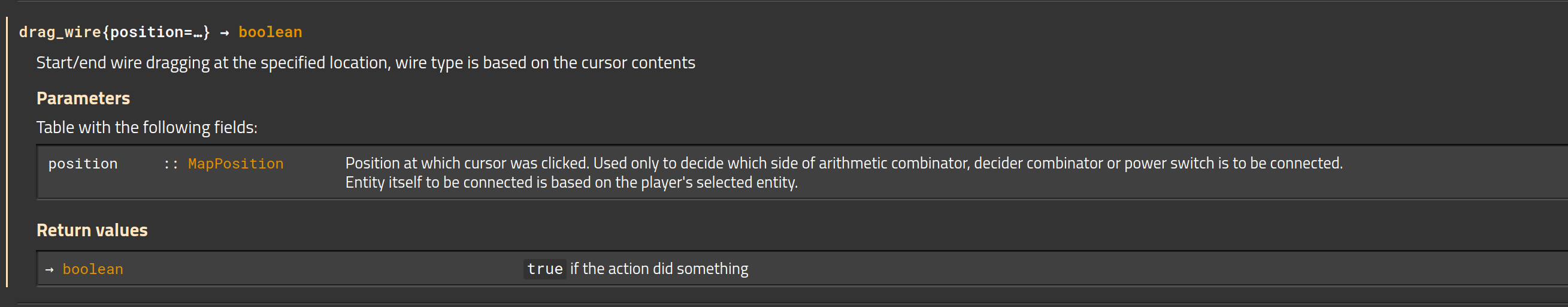
Task: Click the Parameters section heading
Action: click(x=83, y=98)
